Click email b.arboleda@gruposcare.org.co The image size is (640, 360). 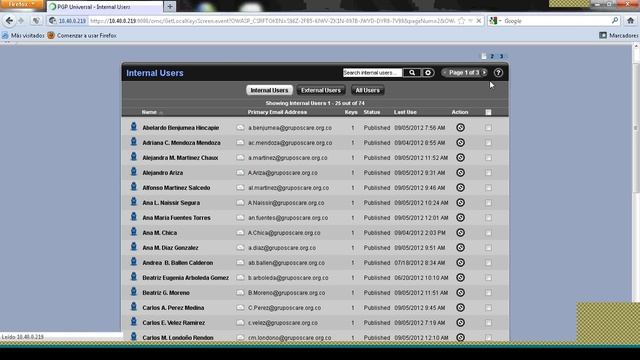click(288, 278)
